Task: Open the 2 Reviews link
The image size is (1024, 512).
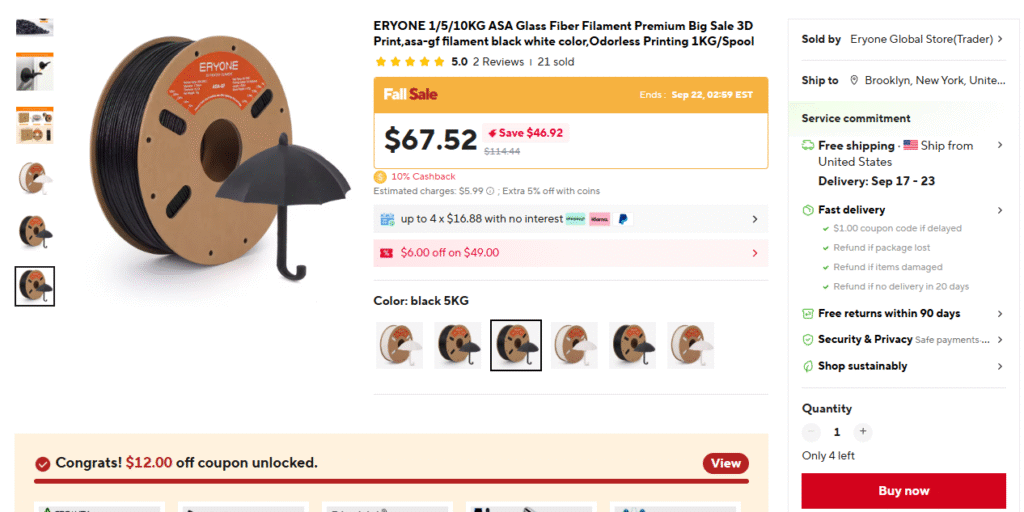Action: click(498, 62)
